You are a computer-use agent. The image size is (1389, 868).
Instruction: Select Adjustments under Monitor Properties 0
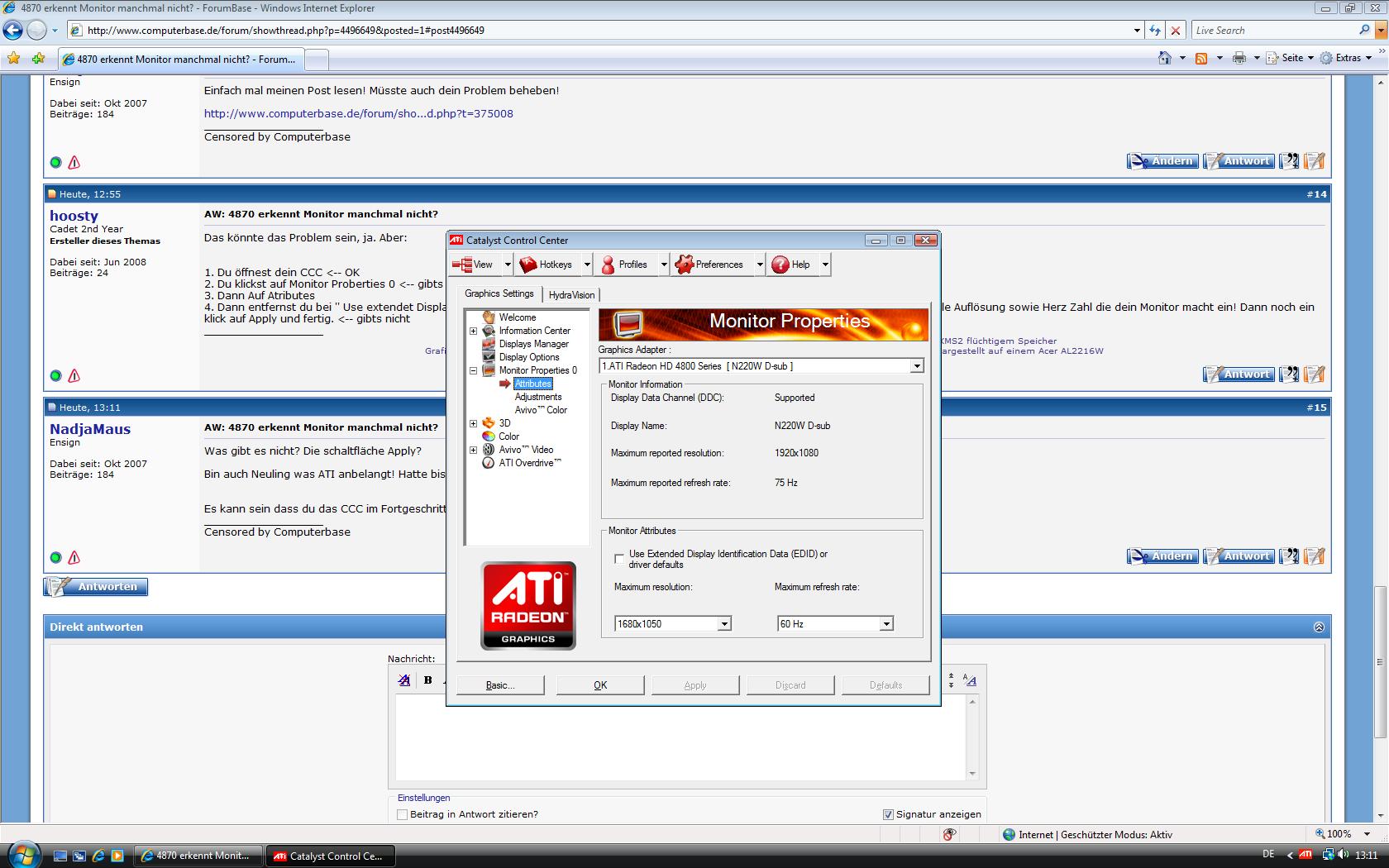click(538, 397)
